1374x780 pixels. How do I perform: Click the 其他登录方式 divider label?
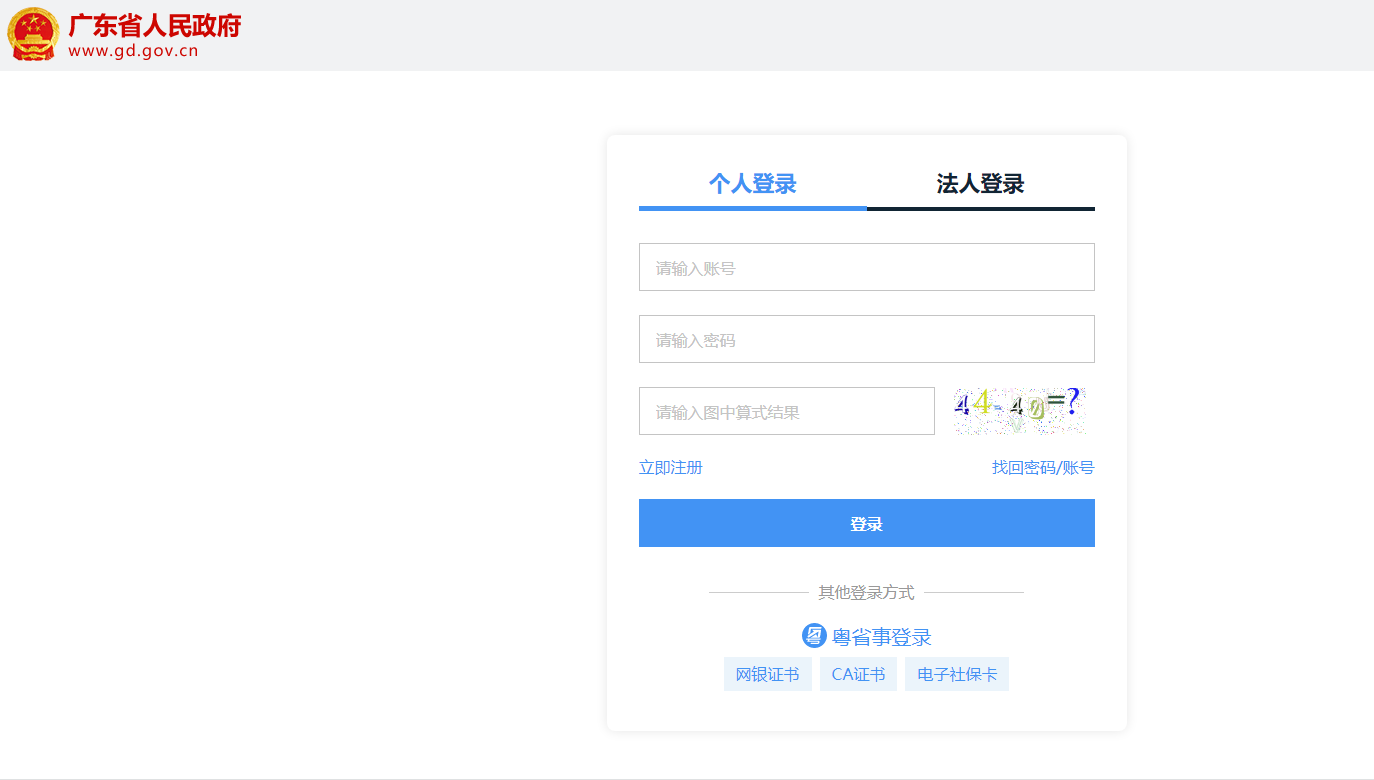(x=866, y=593)
